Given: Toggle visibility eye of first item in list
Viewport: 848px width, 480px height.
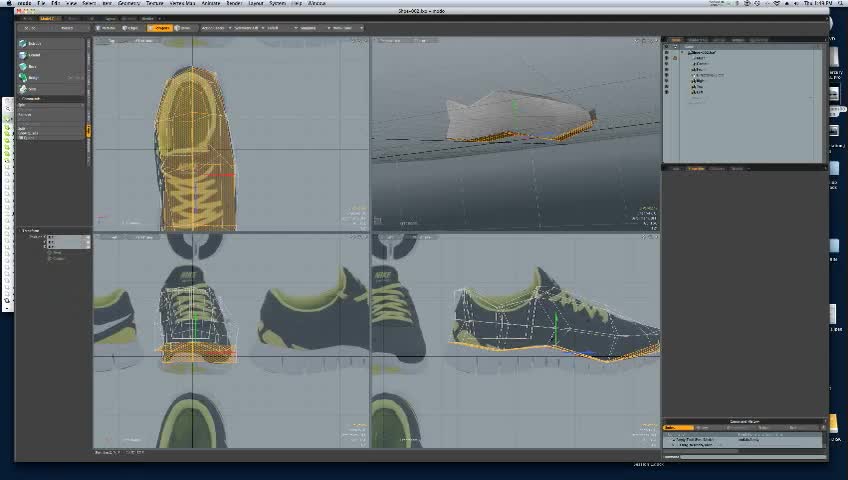Looking at the screenshot, I should (667, 52).
